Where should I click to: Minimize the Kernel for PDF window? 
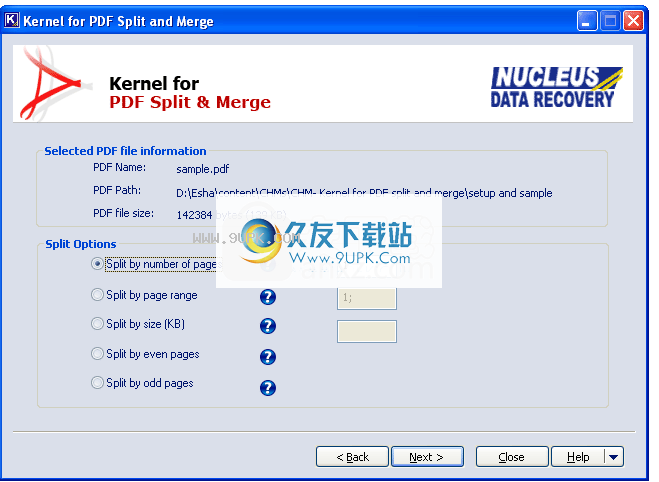[587, 20]
